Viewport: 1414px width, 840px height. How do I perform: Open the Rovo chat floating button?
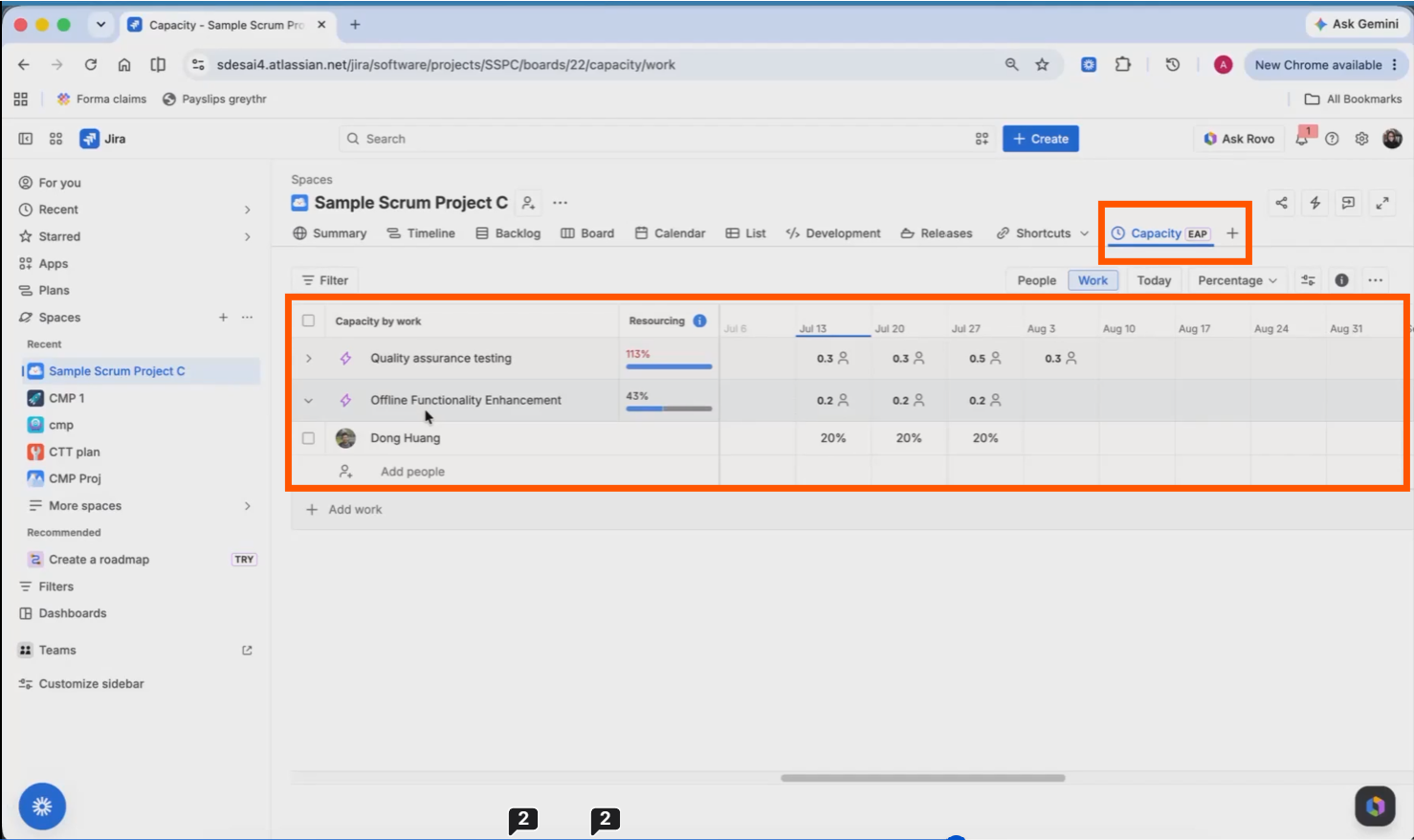coord(1375,807)
